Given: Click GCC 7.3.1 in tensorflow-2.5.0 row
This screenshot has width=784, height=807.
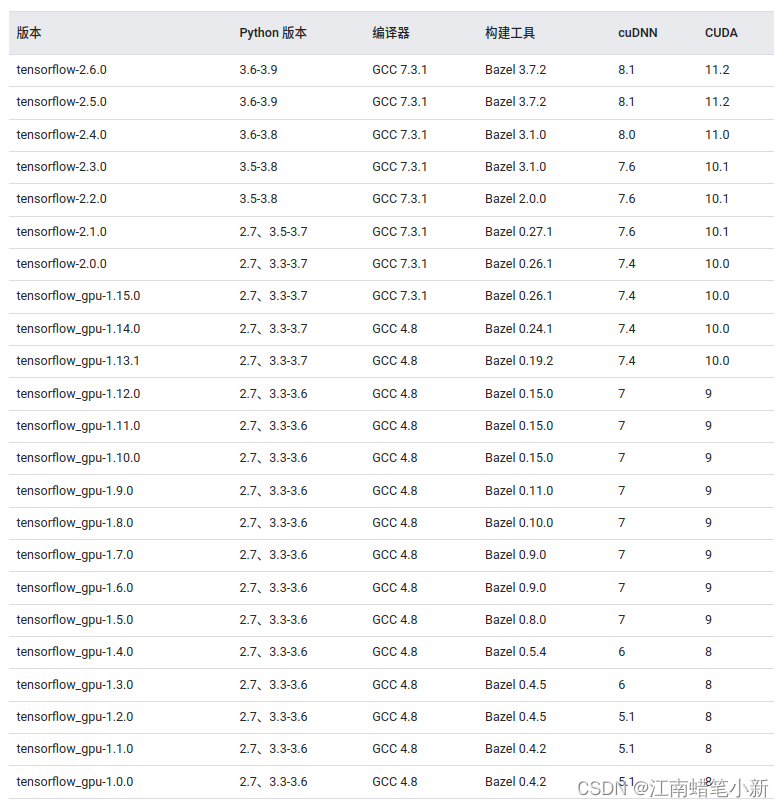Looking at the screenshot, I should coord(399,102).
